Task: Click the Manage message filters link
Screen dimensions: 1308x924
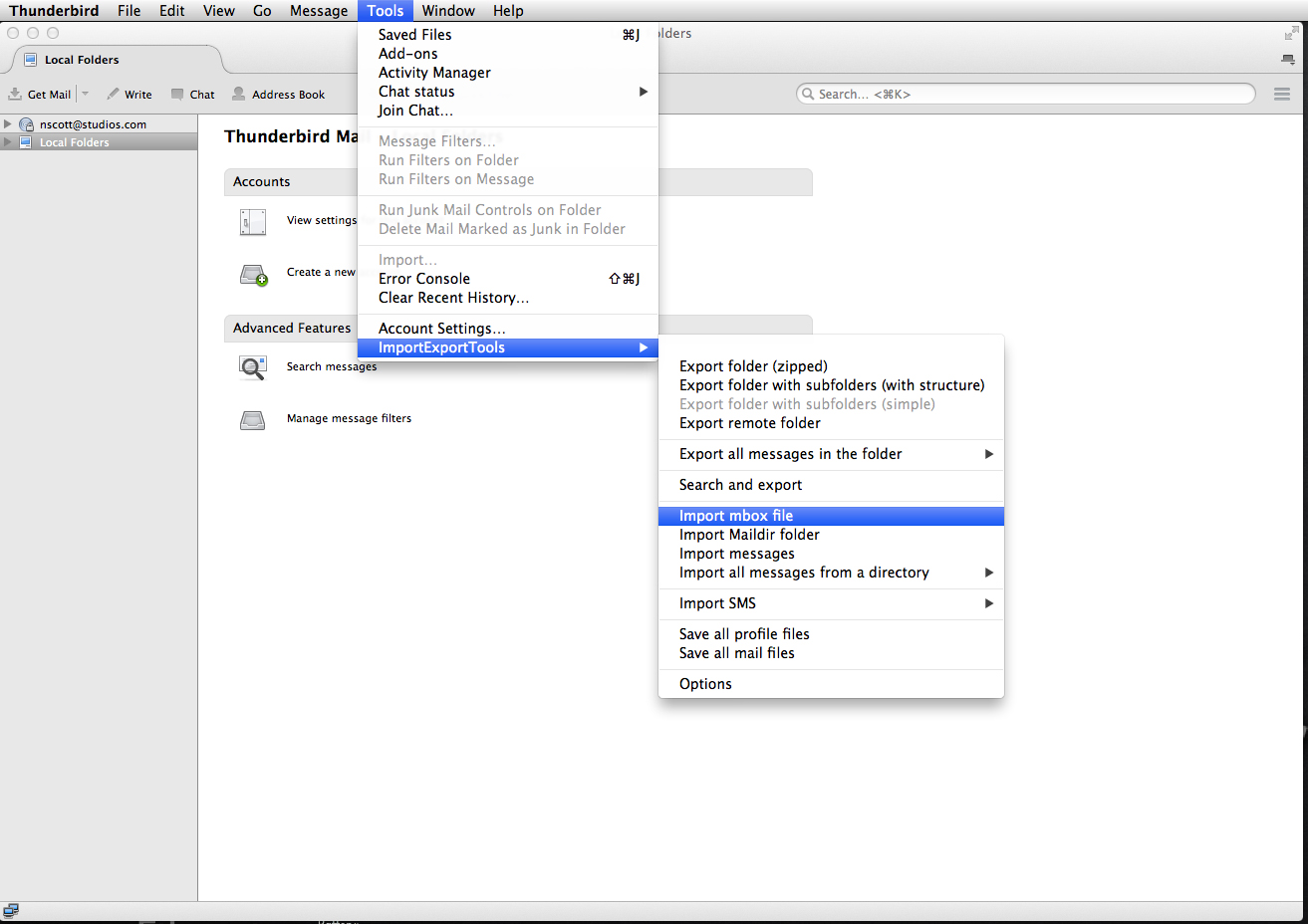Action: point(349,419)
